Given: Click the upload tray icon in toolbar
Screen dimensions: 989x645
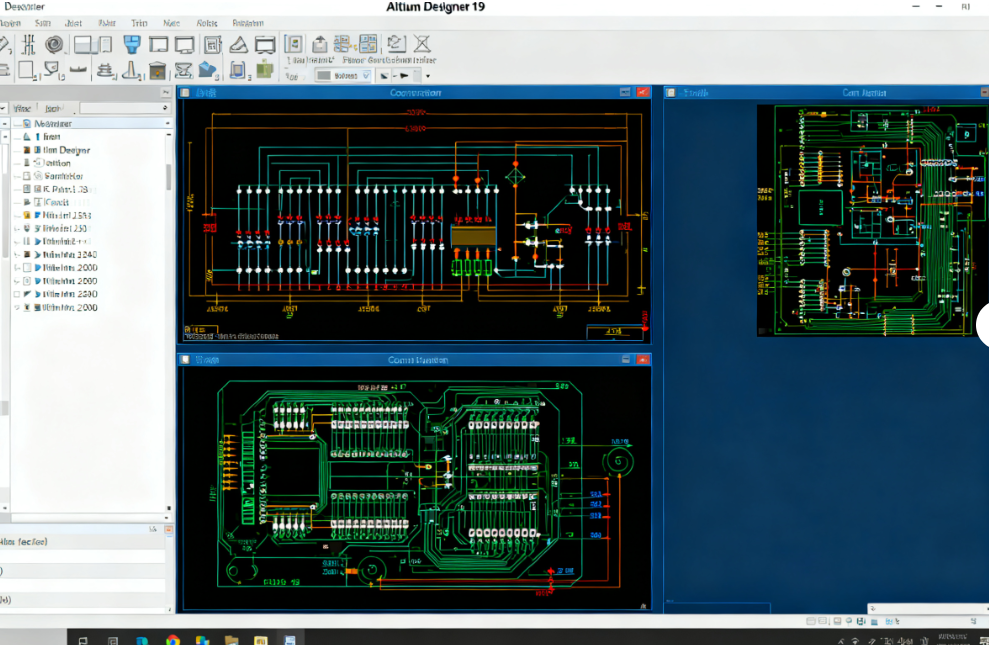Looking at the screenshot, I should 319,44.
